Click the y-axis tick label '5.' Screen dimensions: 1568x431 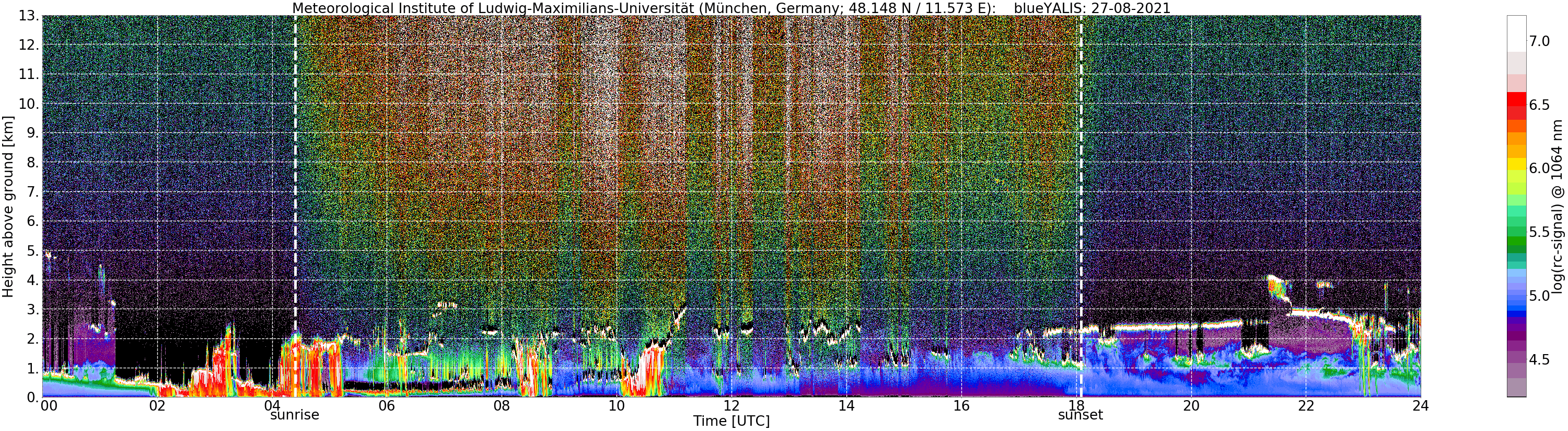(x=33, y=251)
